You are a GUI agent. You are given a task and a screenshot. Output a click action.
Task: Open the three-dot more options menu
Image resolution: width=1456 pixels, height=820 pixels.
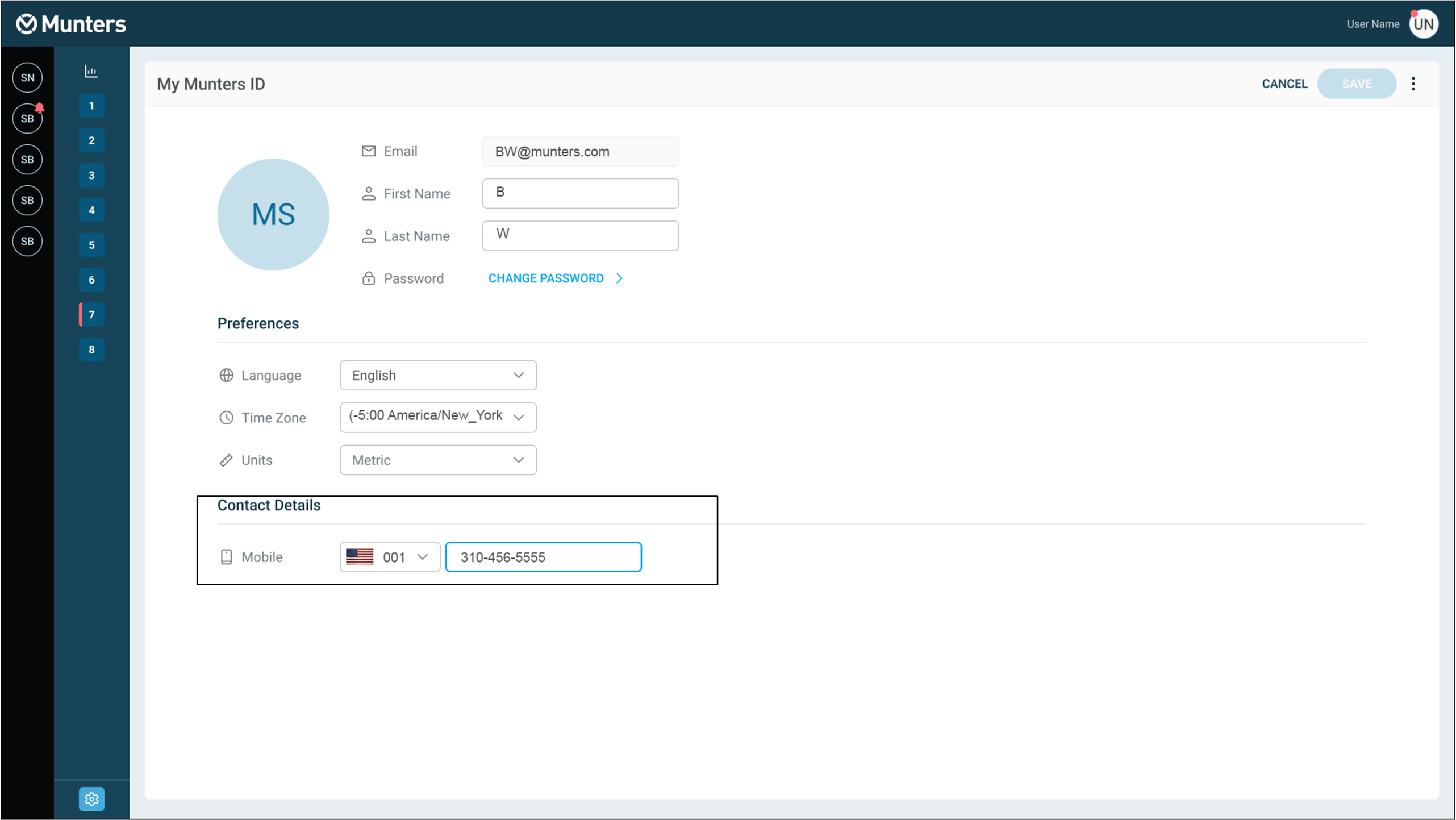[1413, 84]
